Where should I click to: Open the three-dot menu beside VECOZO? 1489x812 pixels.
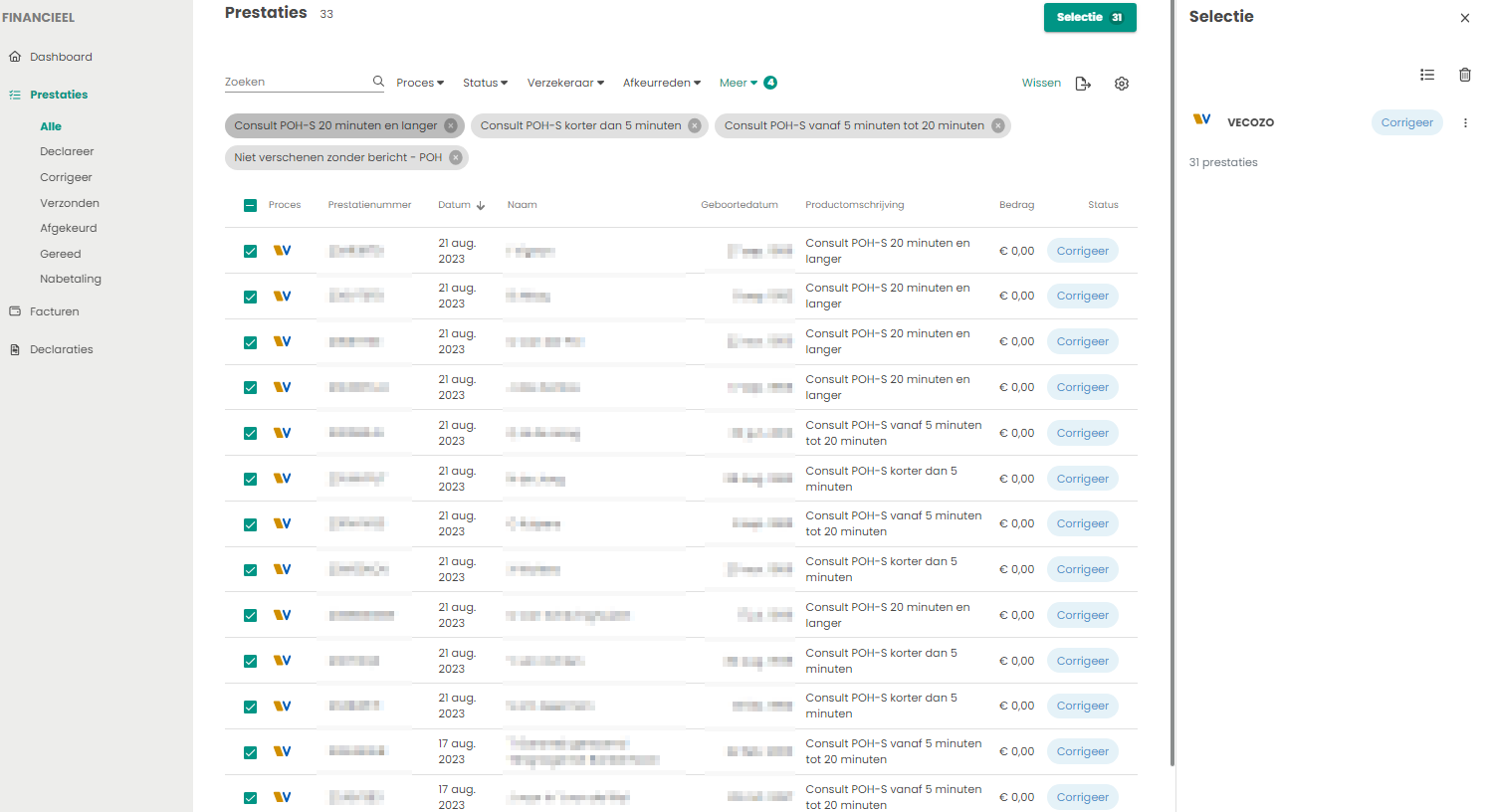(1465, 123)
